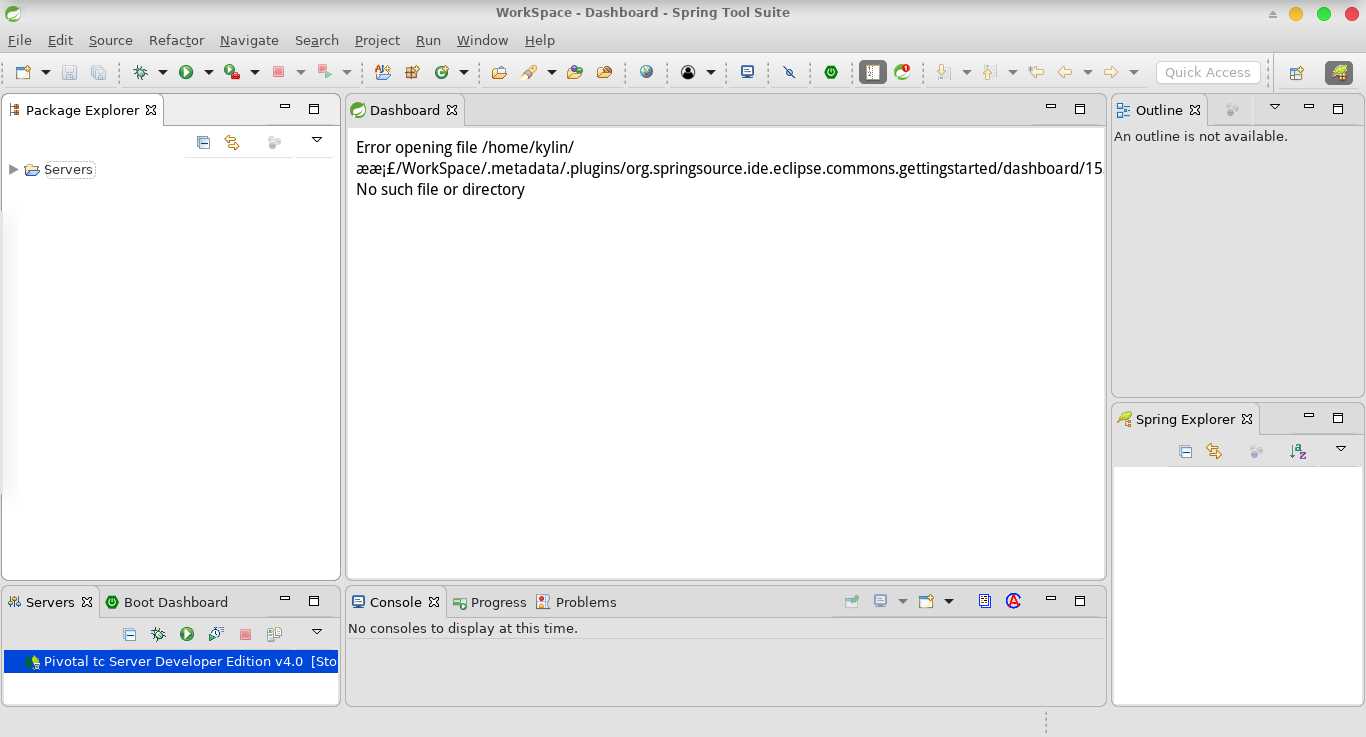Click the Debug bug icon in toolbar
Image resolution: width=1366 pixels, height=737 pixels.
pos(141,72)
